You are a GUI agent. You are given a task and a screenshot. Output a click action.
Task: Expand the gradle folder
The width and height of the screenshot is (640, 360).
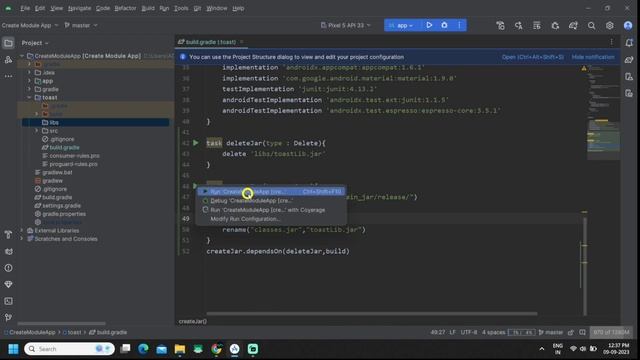[29, 89]
